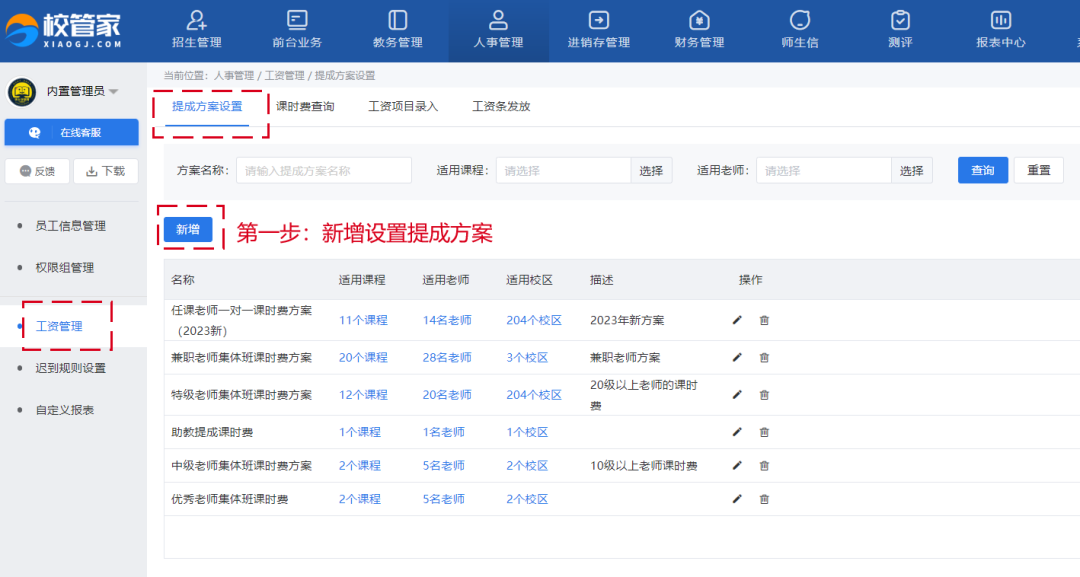Screen dimensions: 1080x577
Task: Delete the 优秀老师集体班课时费 plan
Action: 764,499
